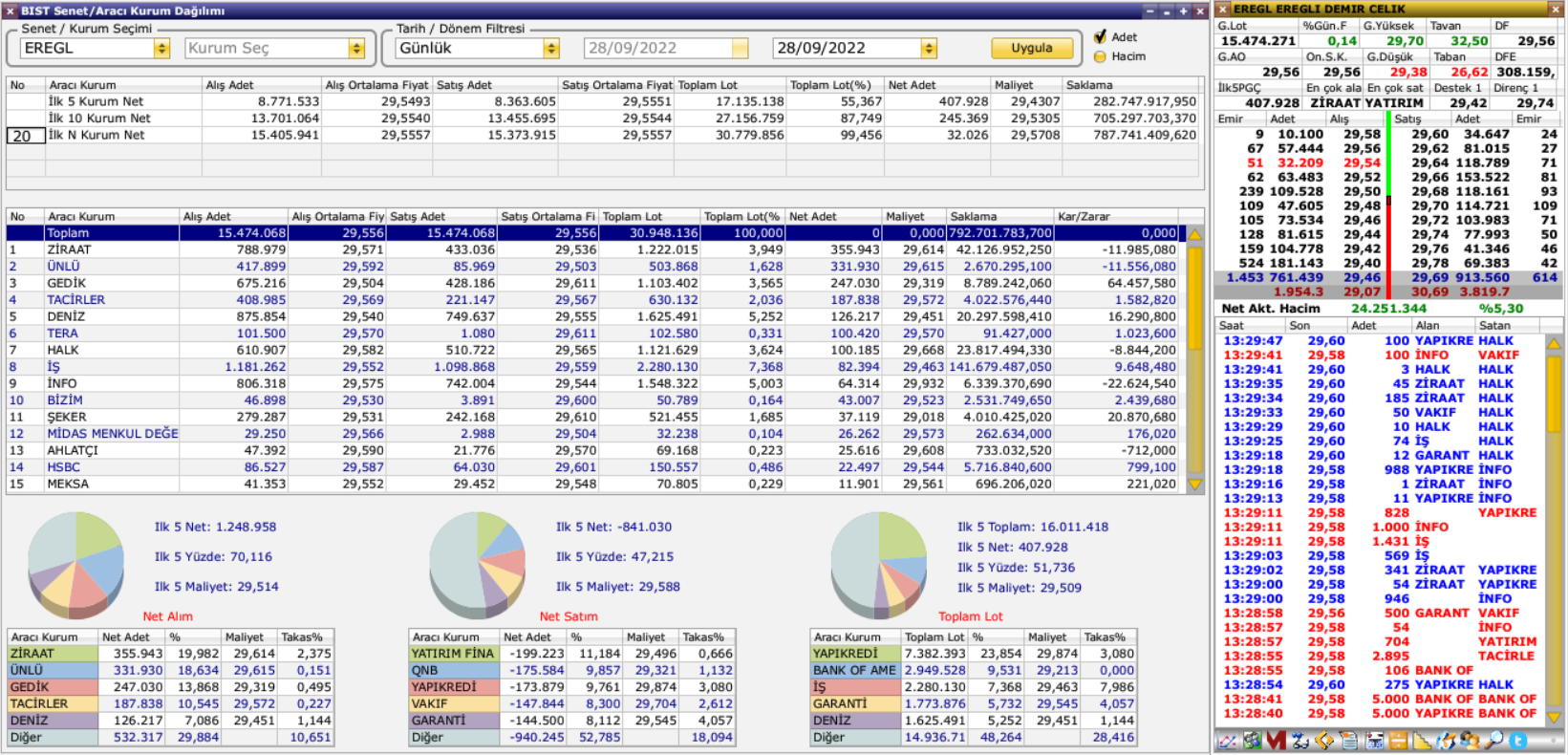Click up arrow of broker table scrollbar
This screenshot has width=1568, height=755.
click(x=1194, y=234)
